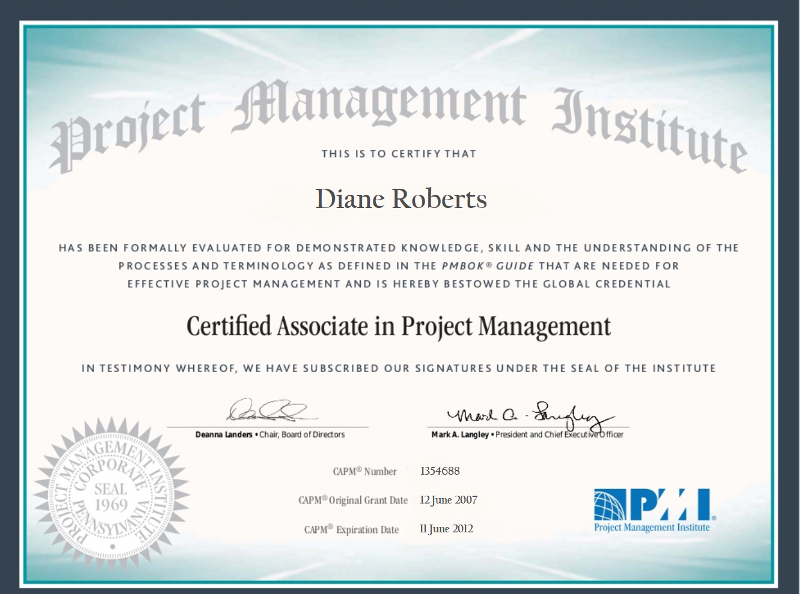Select the recipient name Diane Roberts
The height and width of the screenshot is (594, 800).
click(401, 199)
